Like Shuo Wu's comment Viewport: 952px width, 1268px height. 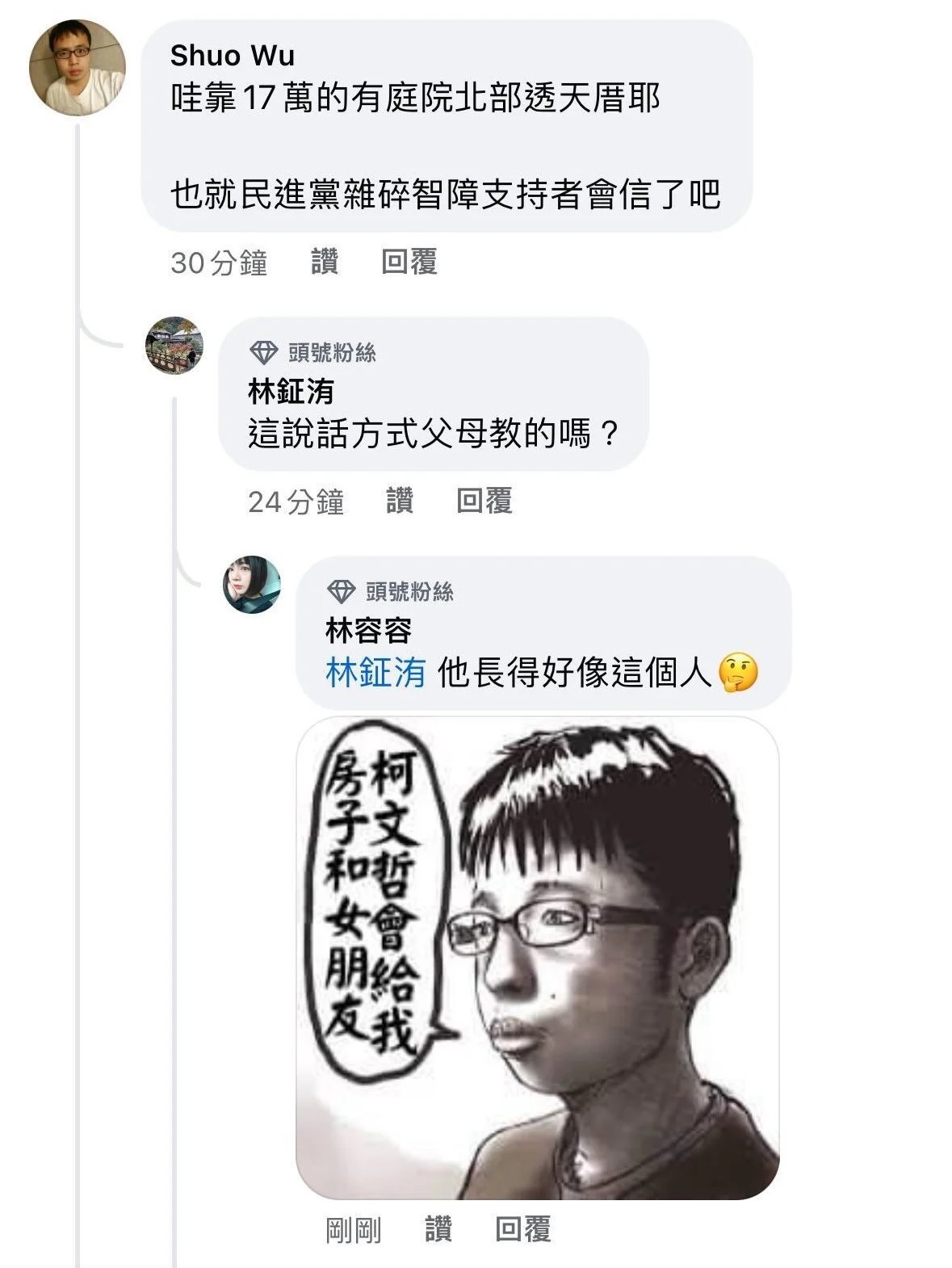[325, 262]
